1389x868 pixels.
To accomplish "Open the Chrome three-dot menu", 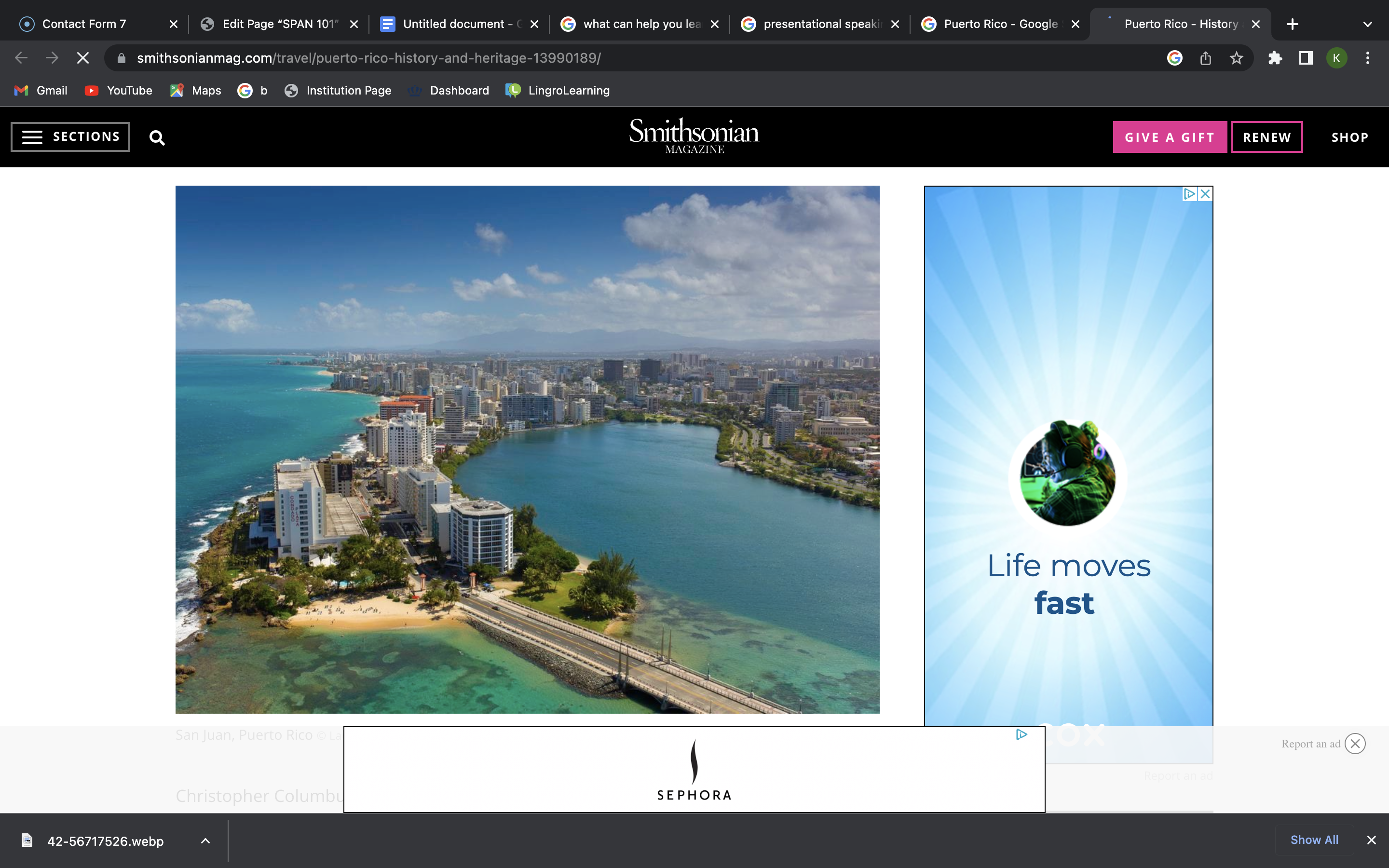I will [x=1368, y=58].
